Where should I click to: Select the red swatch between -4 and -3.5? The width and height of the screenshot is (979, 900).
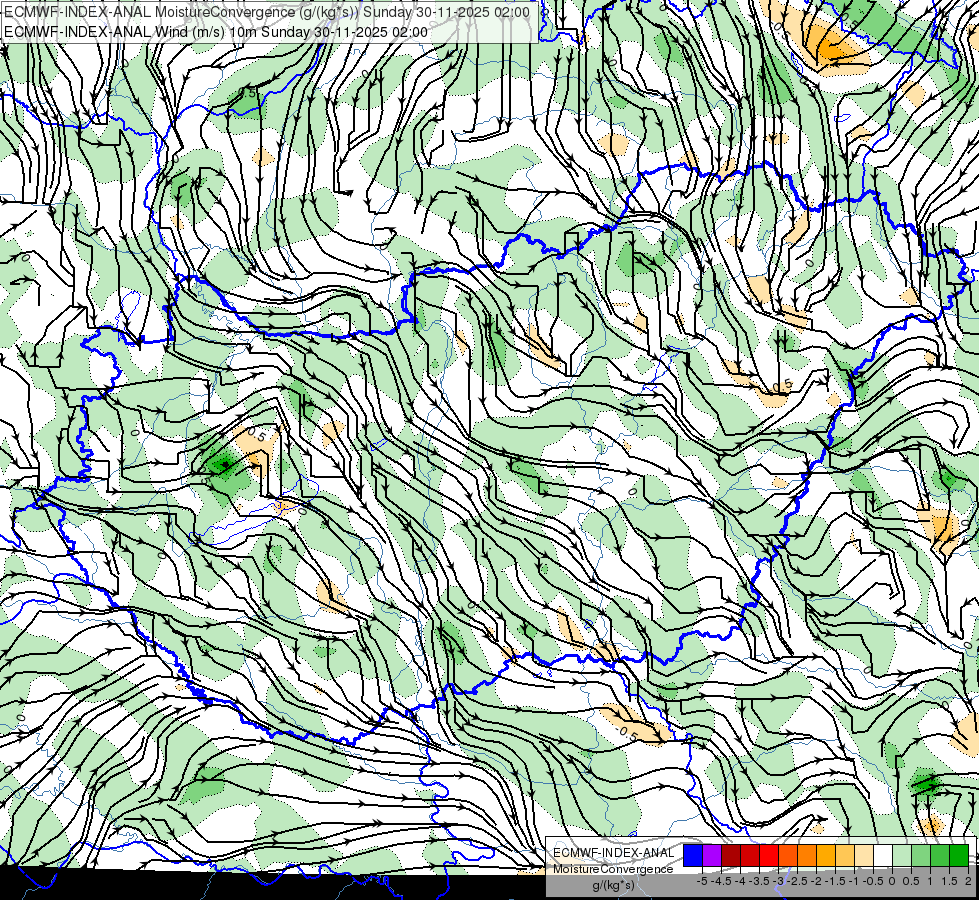click(750, 856)
